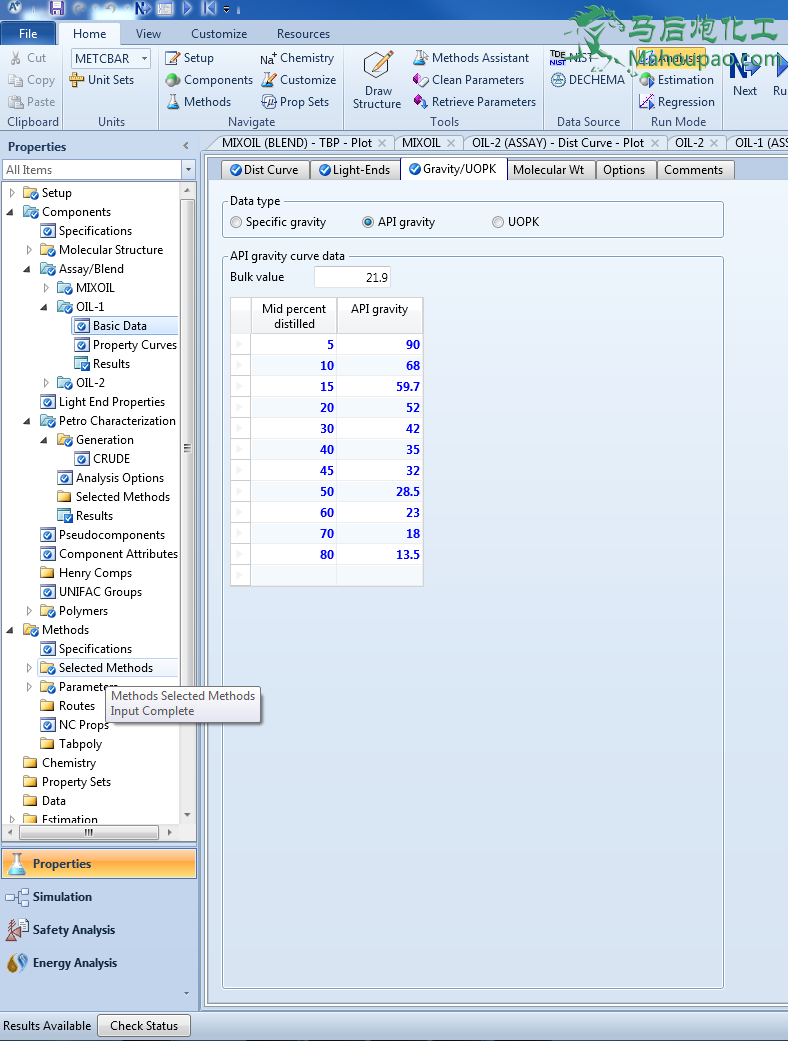This screenshot has width=788, height=1041.
Task: Switch to the View ribbon tab
Action: [x=148, y=33]
